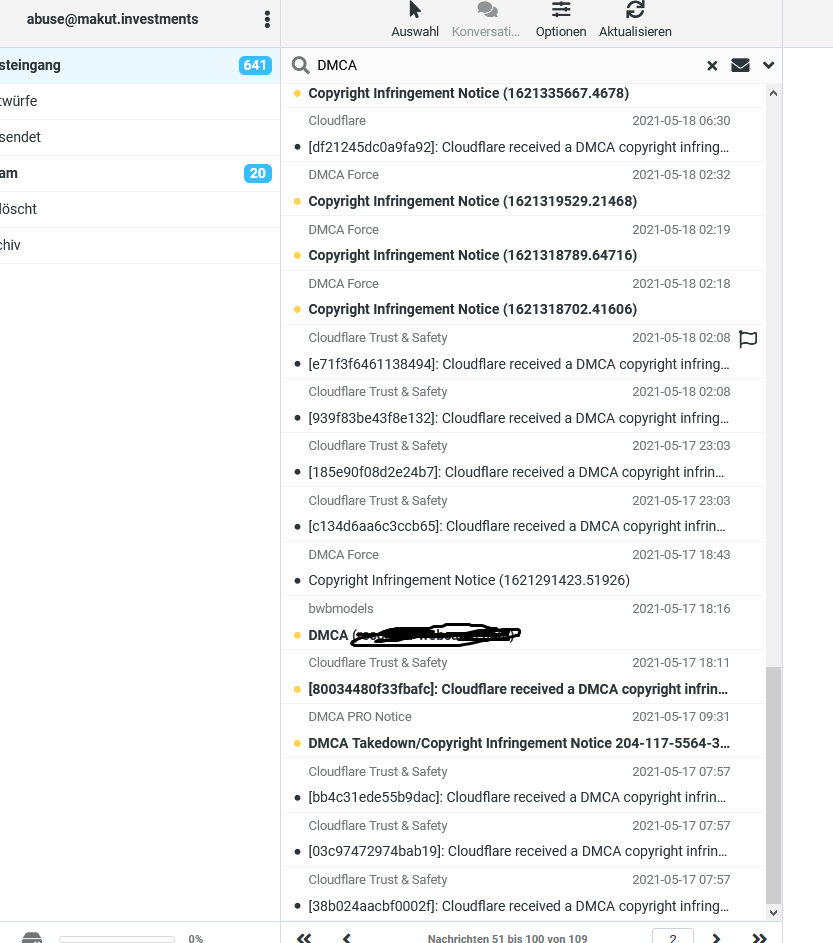Open the Gelöscht trash folder

pyautogui.click(x=140, y=209)
